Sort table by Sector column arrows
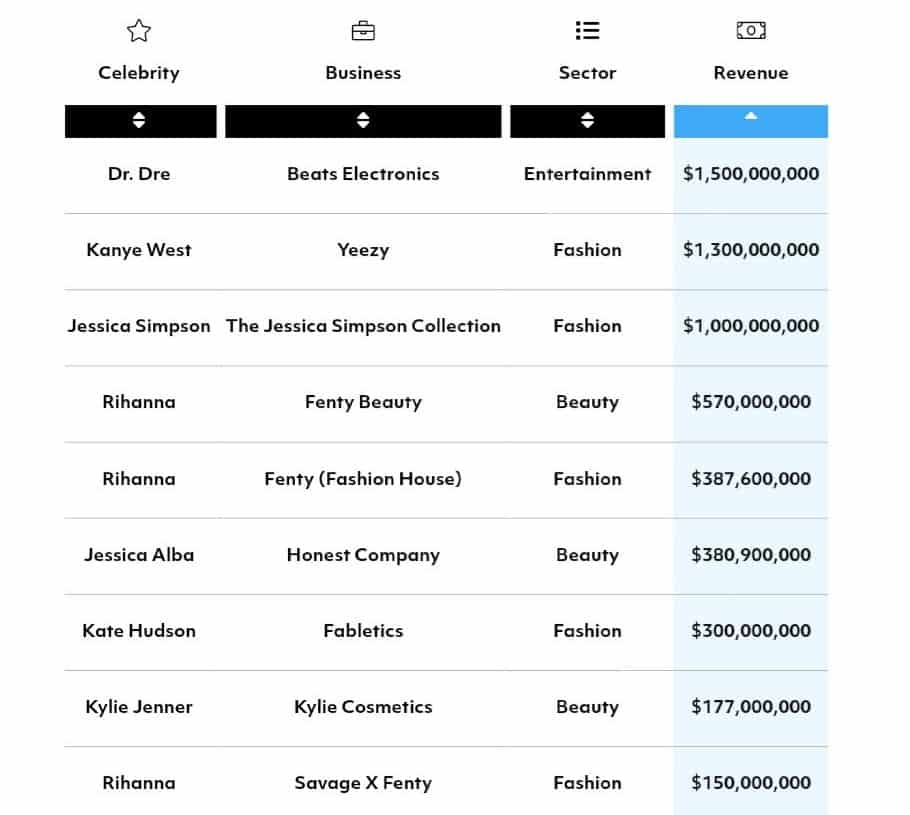This screenshot has height=815, width=910. (x=587, y=121)
